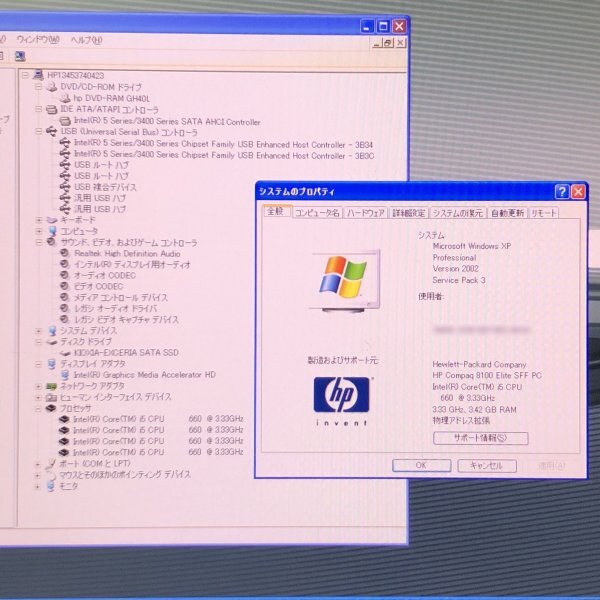Viewport: 600px width, 600px height.
Task: Expand the ネットワーク アダプタ node
Action: (40, 385)
